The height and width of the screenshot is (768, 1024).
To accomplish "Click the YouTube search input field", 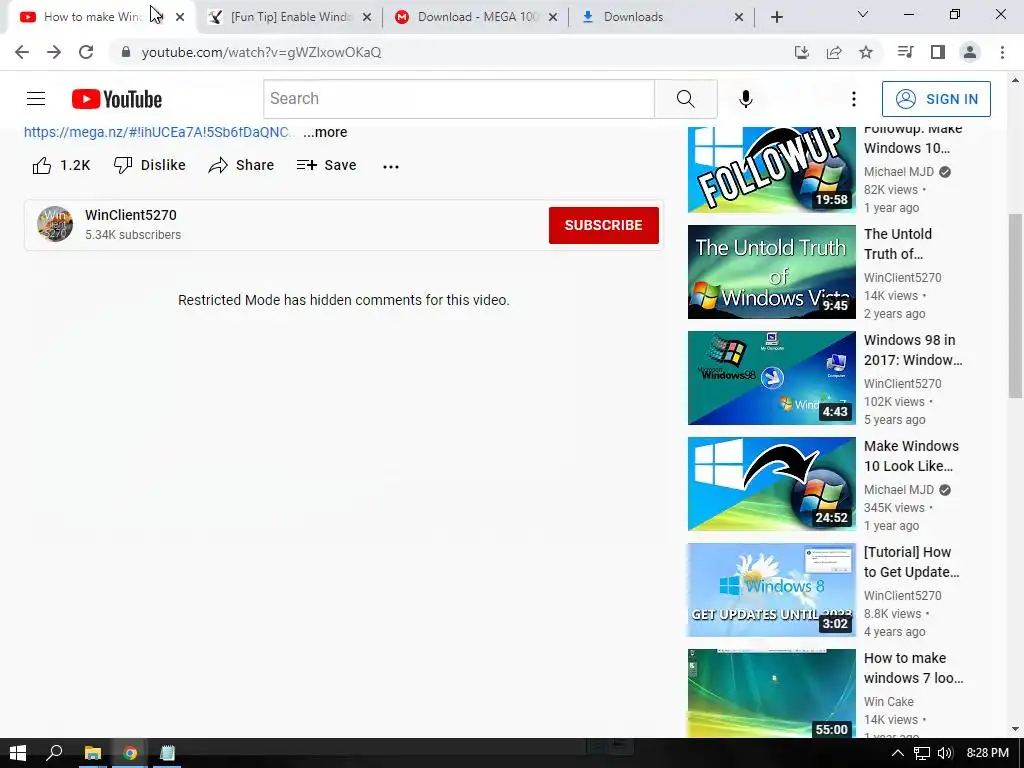I will 459,99.
